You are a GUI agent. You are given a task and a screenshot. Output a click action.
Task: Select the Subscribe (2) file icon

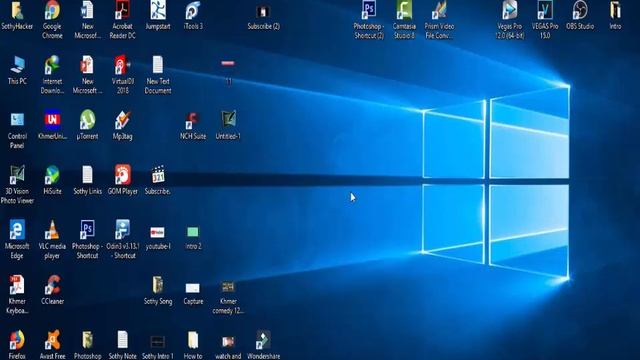(263, 12)
